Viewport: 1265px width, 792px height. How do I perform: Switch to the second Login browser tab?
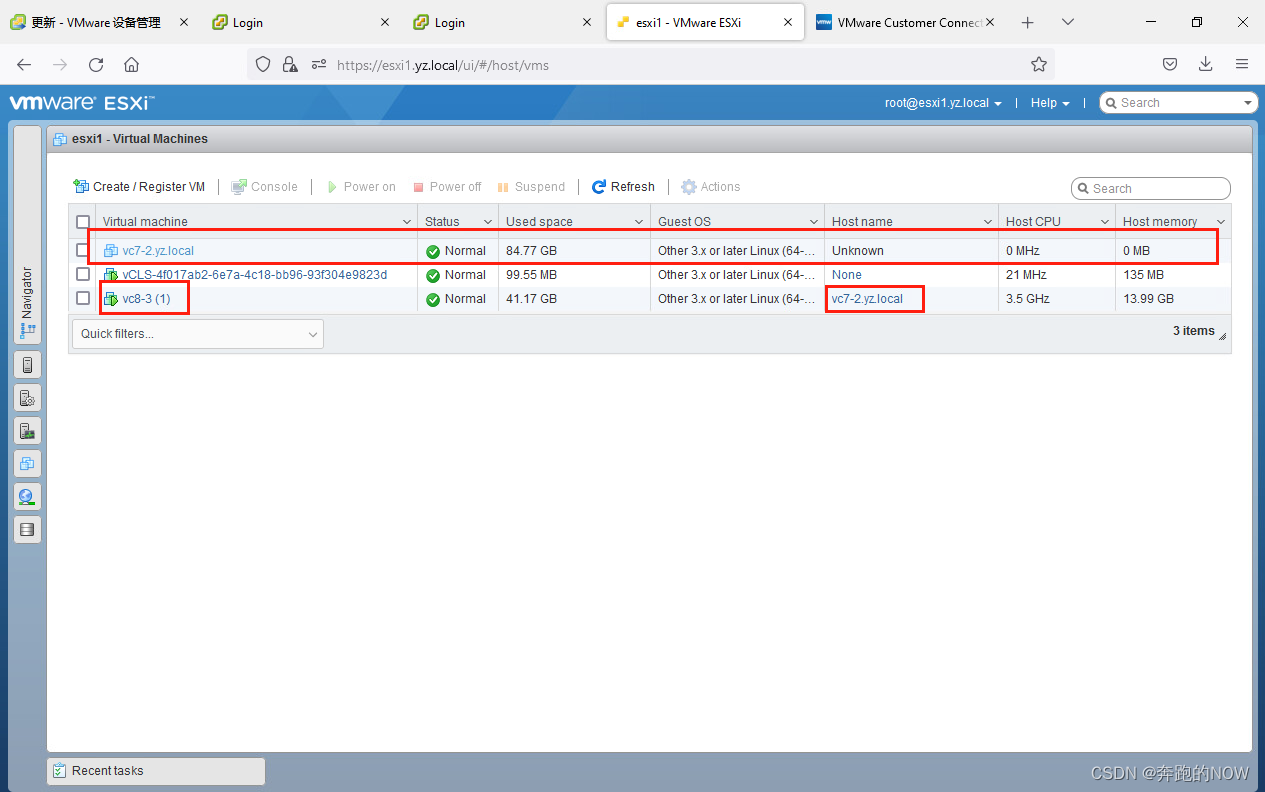pyautogui.click(x=450, y=22)
